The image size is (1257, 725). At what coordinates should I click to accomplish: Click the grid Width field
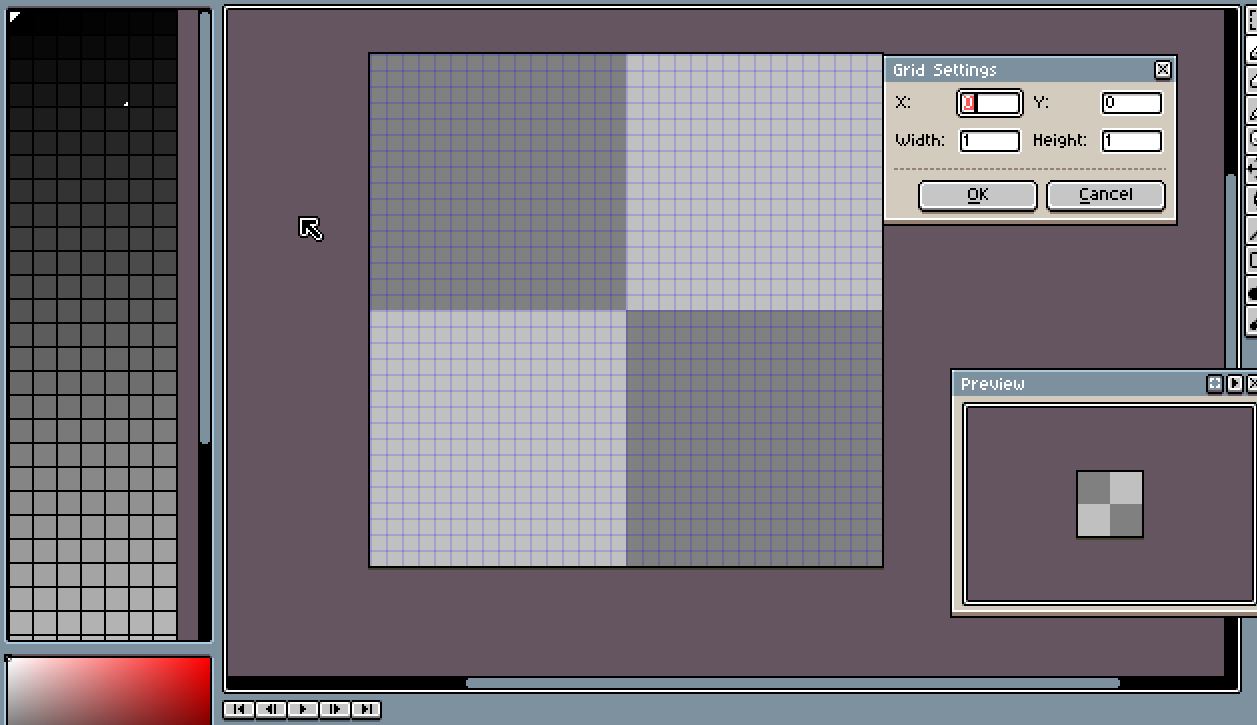tap(990, 141)
